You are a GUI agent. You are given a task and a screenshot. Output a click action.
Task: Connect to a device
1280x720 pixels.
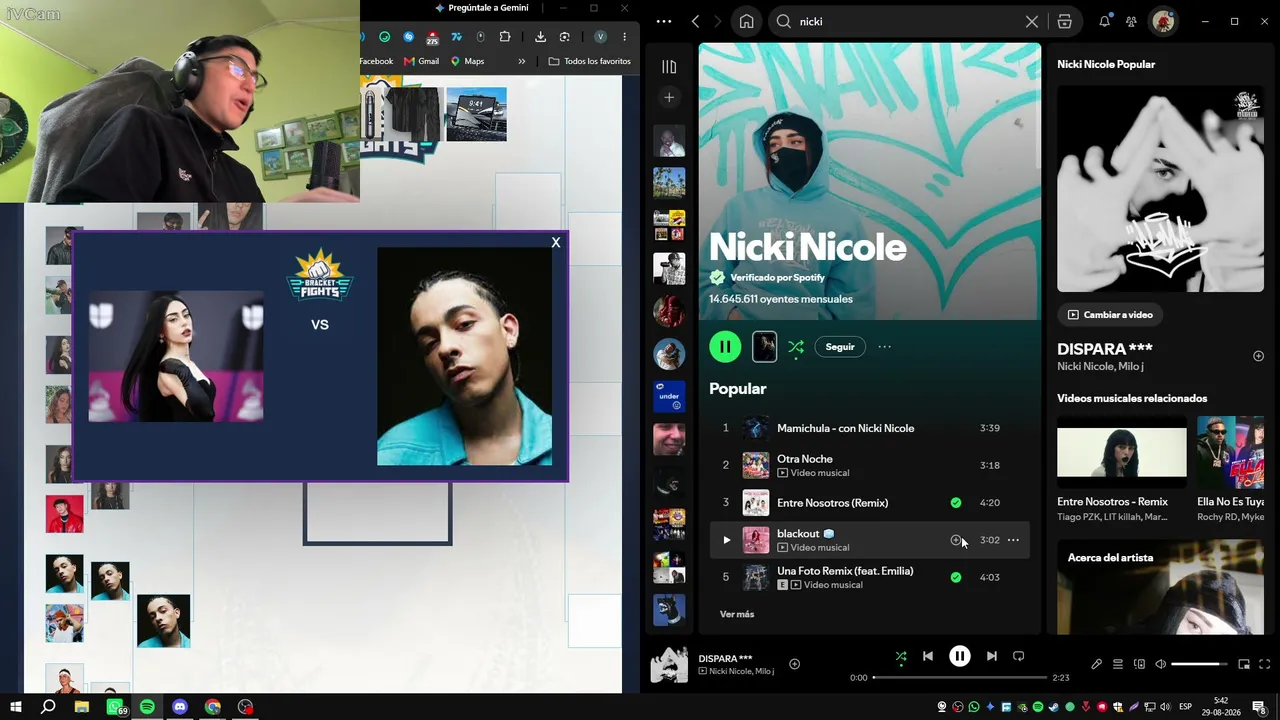(1139, 664)
